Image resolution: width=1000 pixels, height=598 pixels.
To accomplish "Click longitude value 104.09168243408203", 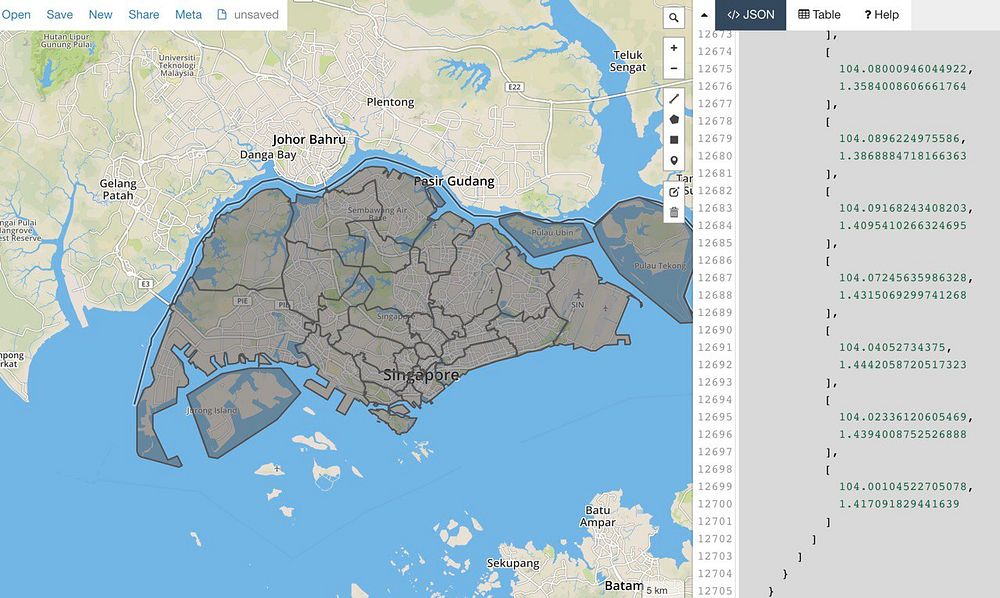I will coord(903,208).
